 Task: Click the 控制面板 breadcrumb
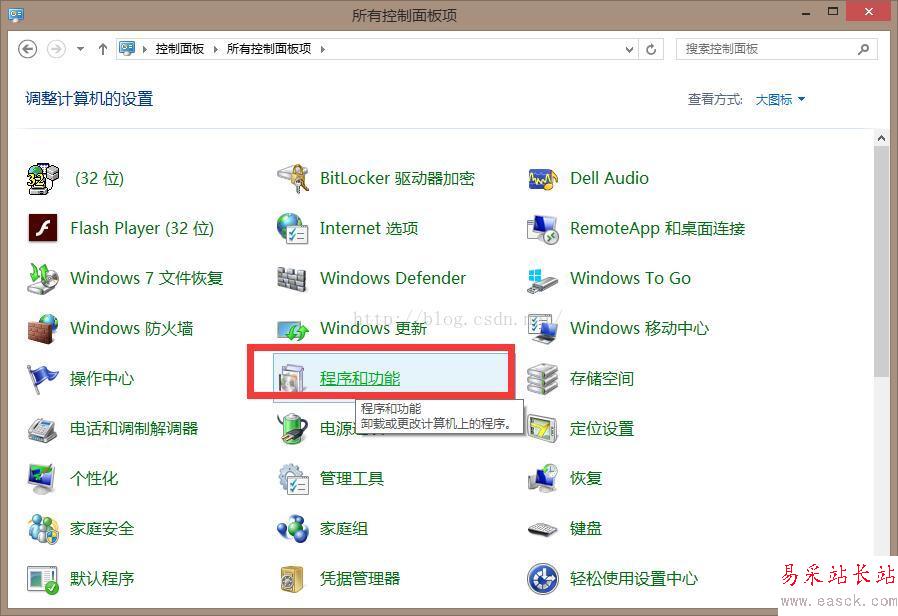[180, 49]
